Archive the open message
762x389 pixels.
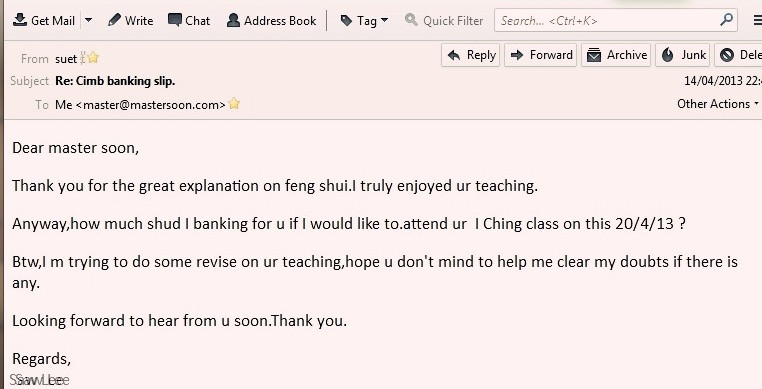pyautogui.click(x=616, y=55)
